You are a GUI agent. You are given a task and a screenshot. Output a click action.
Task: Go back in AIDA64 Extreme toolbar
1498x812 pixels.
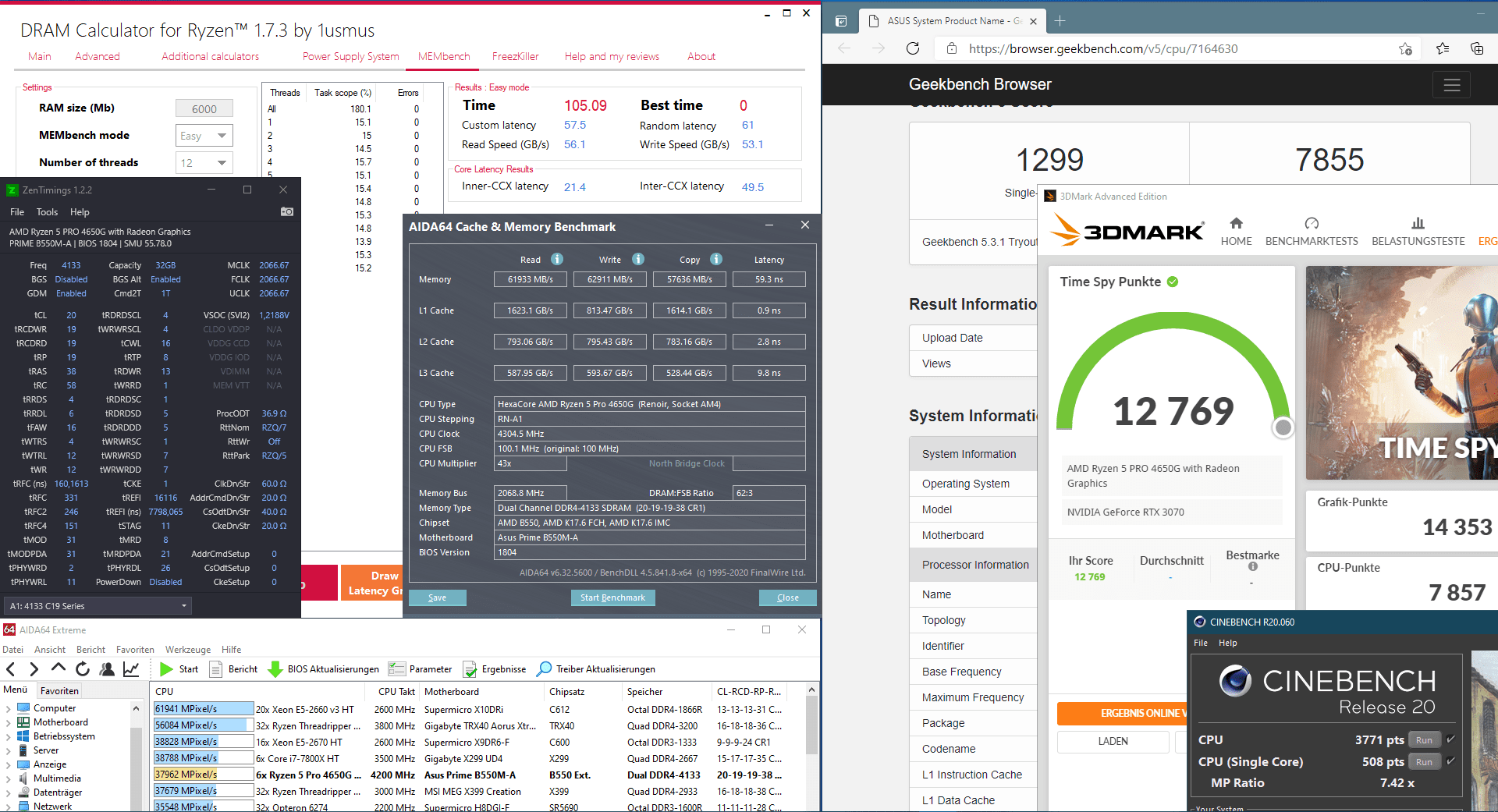click(11, 668)
